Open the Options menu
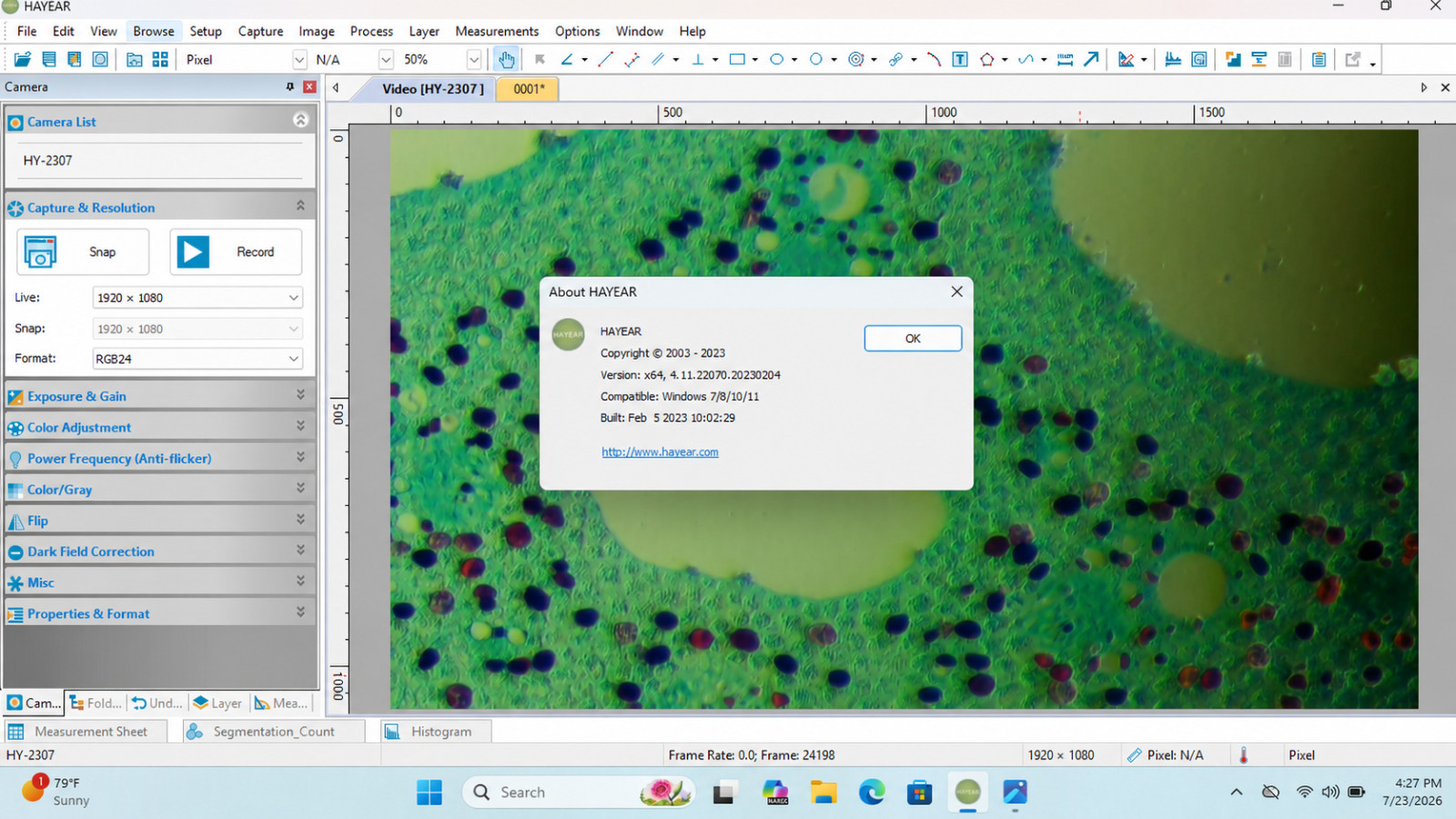The width and height of the screenshot is (1456, 819). (577, 31)
